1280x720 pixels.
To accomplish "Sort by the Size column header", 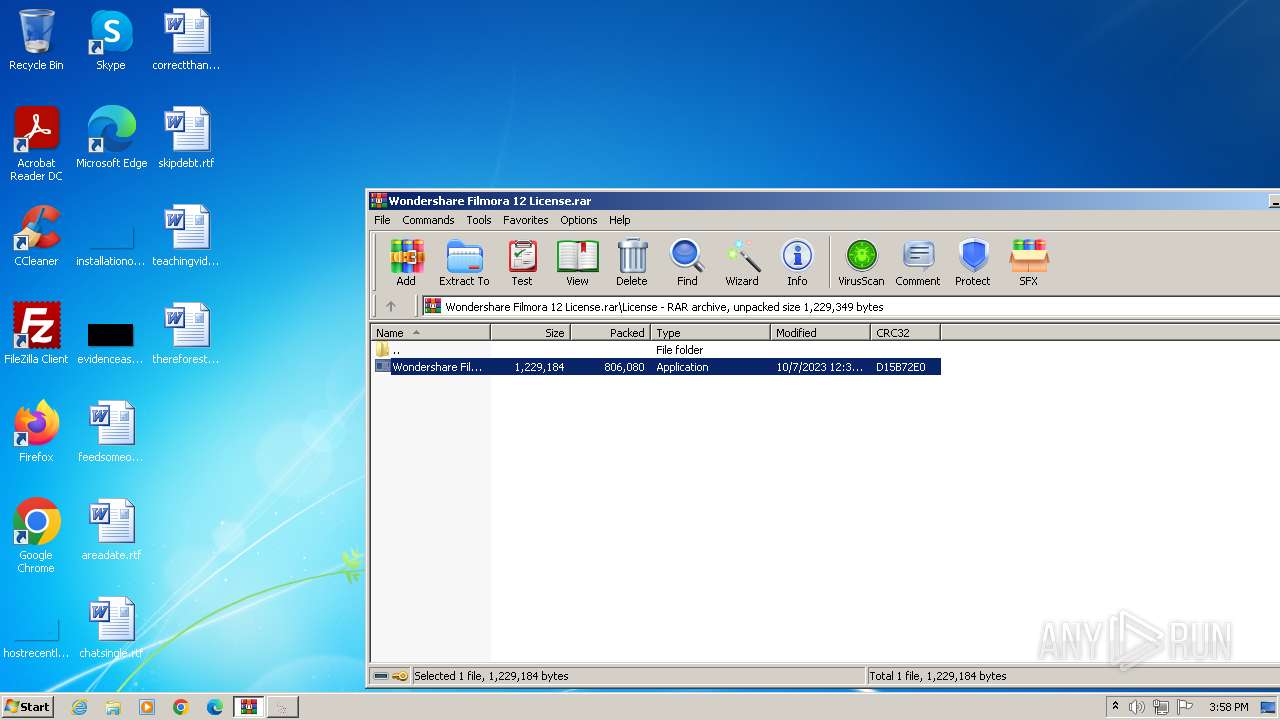I will click(531, 333).
